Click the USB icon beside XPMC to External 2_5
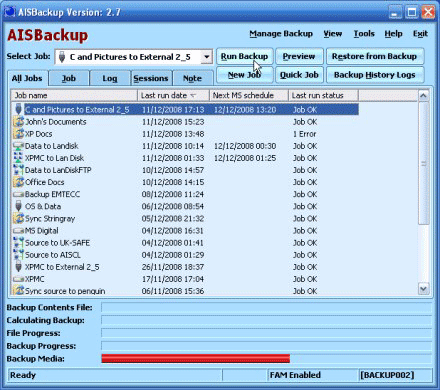This screenshot has height=390, width=440. point(18,267)
